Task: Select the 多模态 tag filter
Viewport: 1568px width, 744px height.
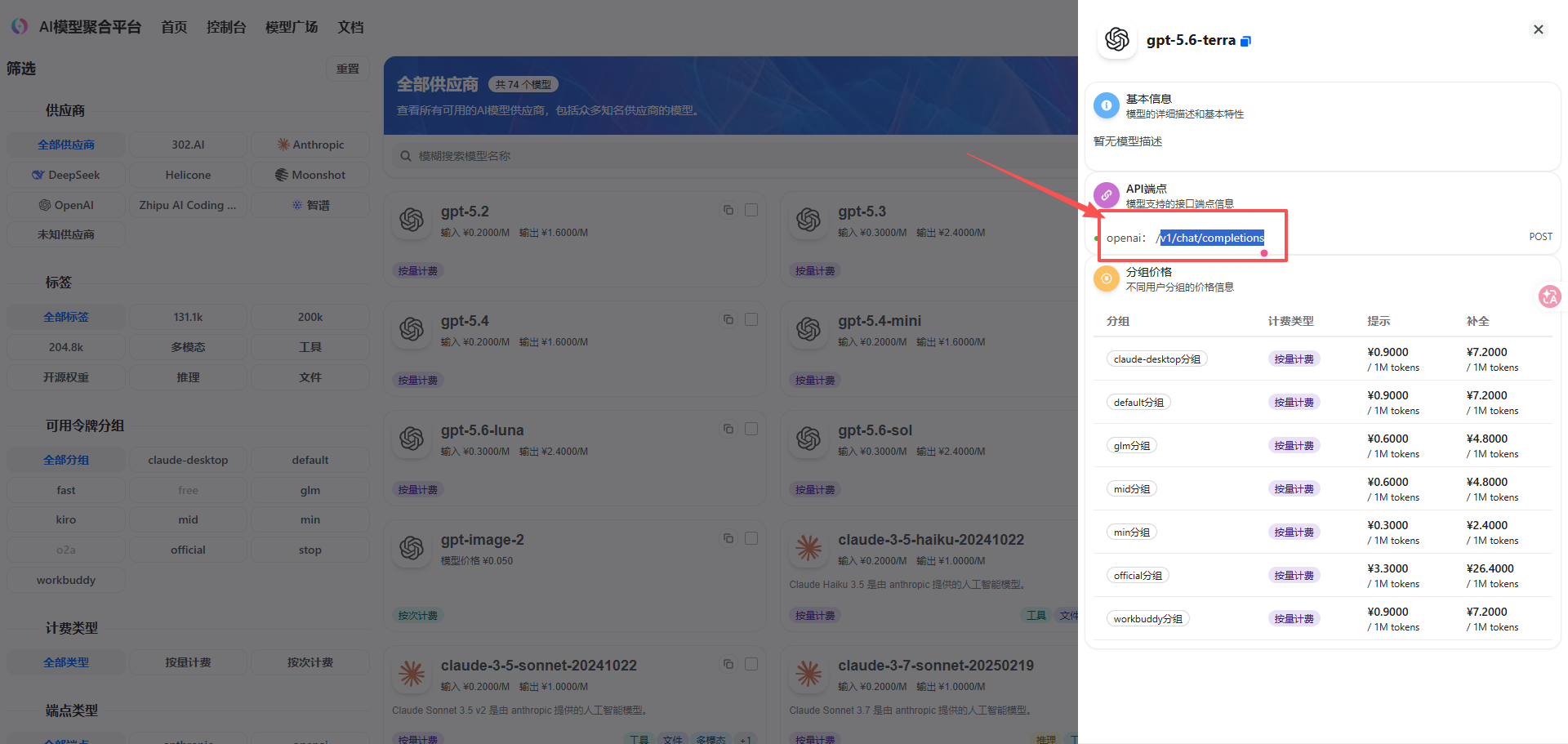Action: coord(188,347)
